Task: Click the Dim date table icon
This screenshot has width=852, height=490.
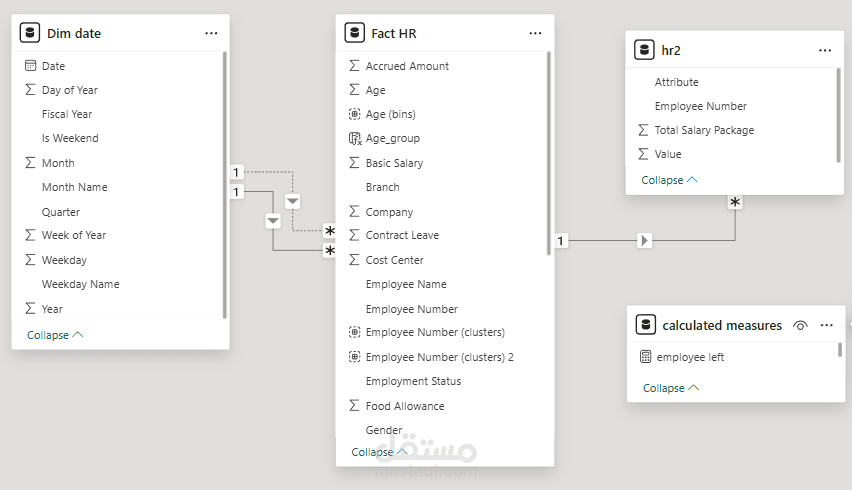Action: click(x=30, y=33)
